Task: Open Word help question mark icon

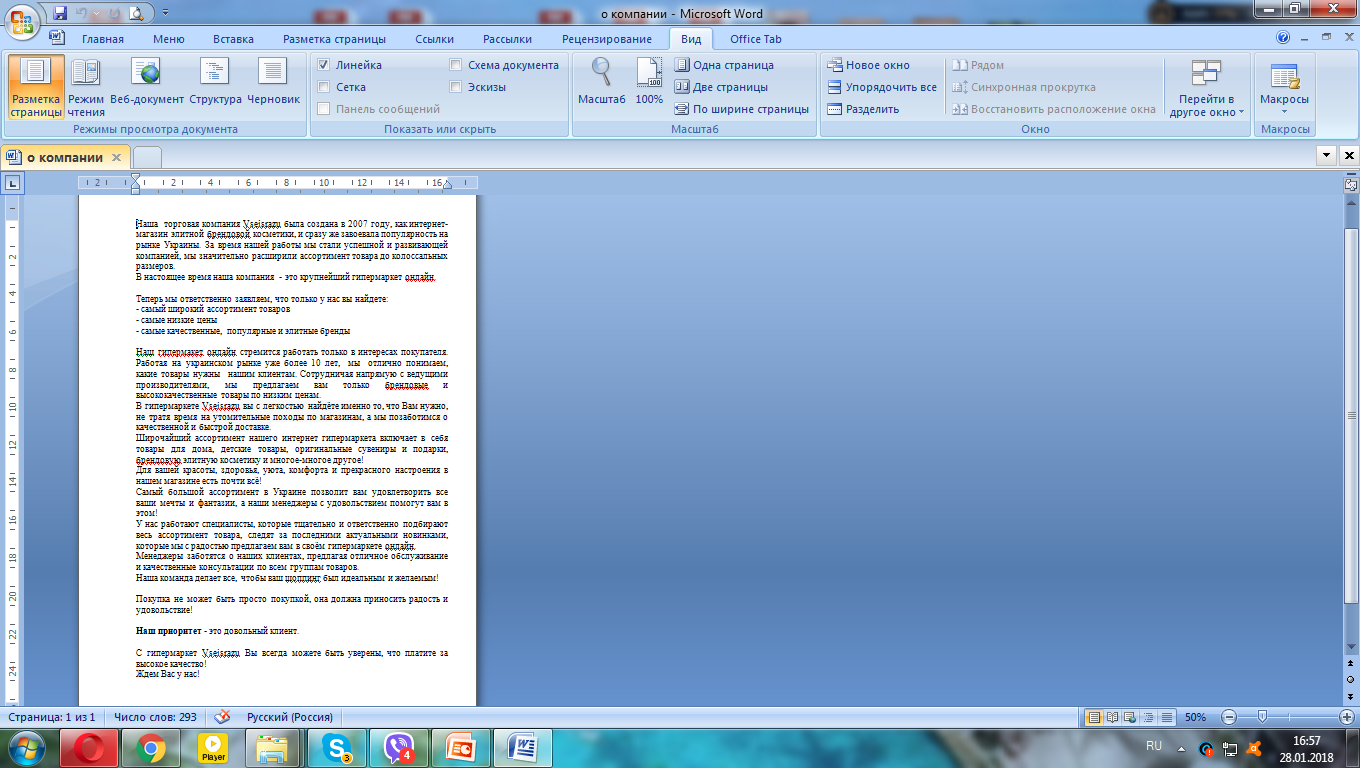Action: click(1283, 38)
